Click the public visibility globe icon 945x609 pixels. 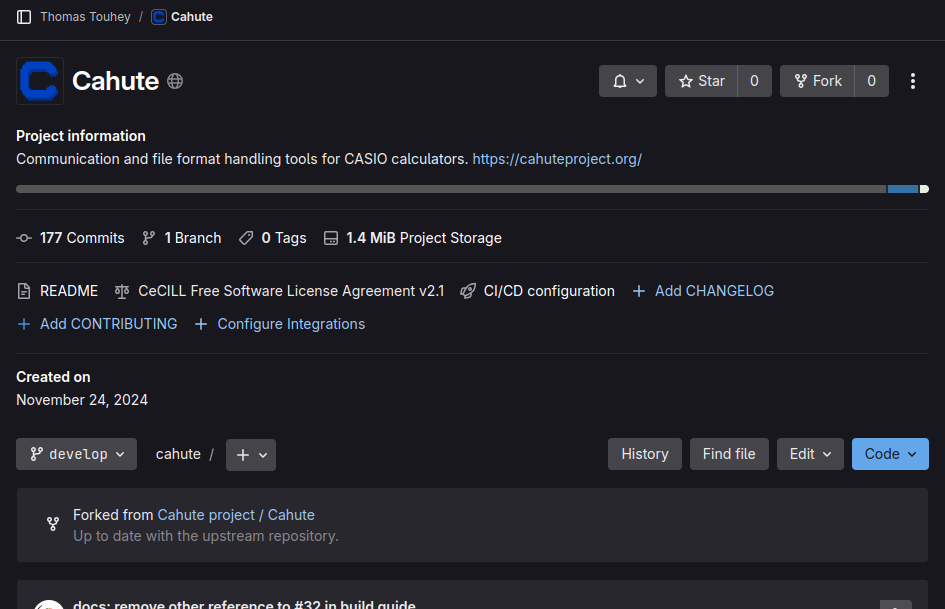(x=175, y=81)
